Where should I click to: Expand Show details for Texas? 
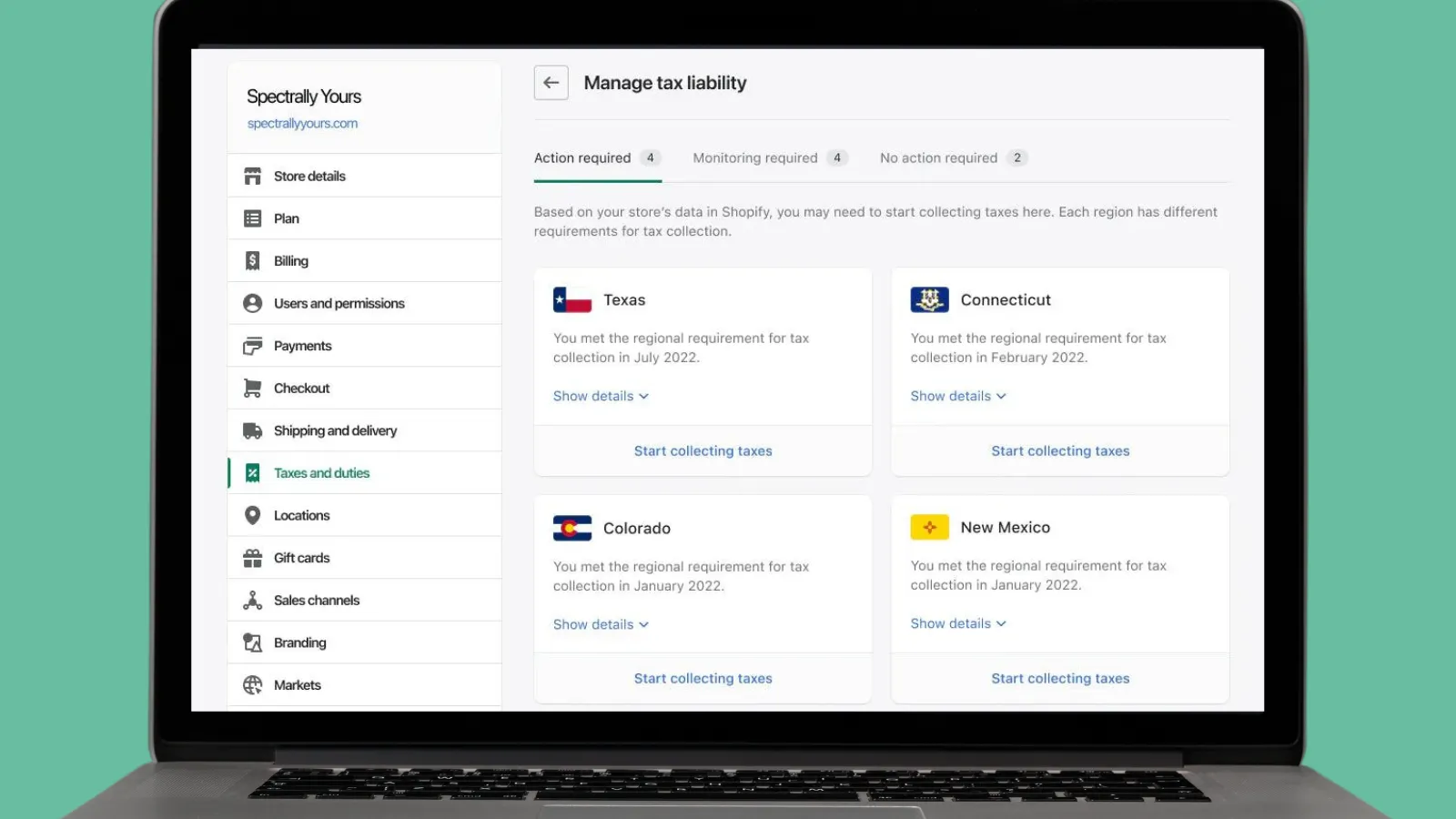pos(601,397)
